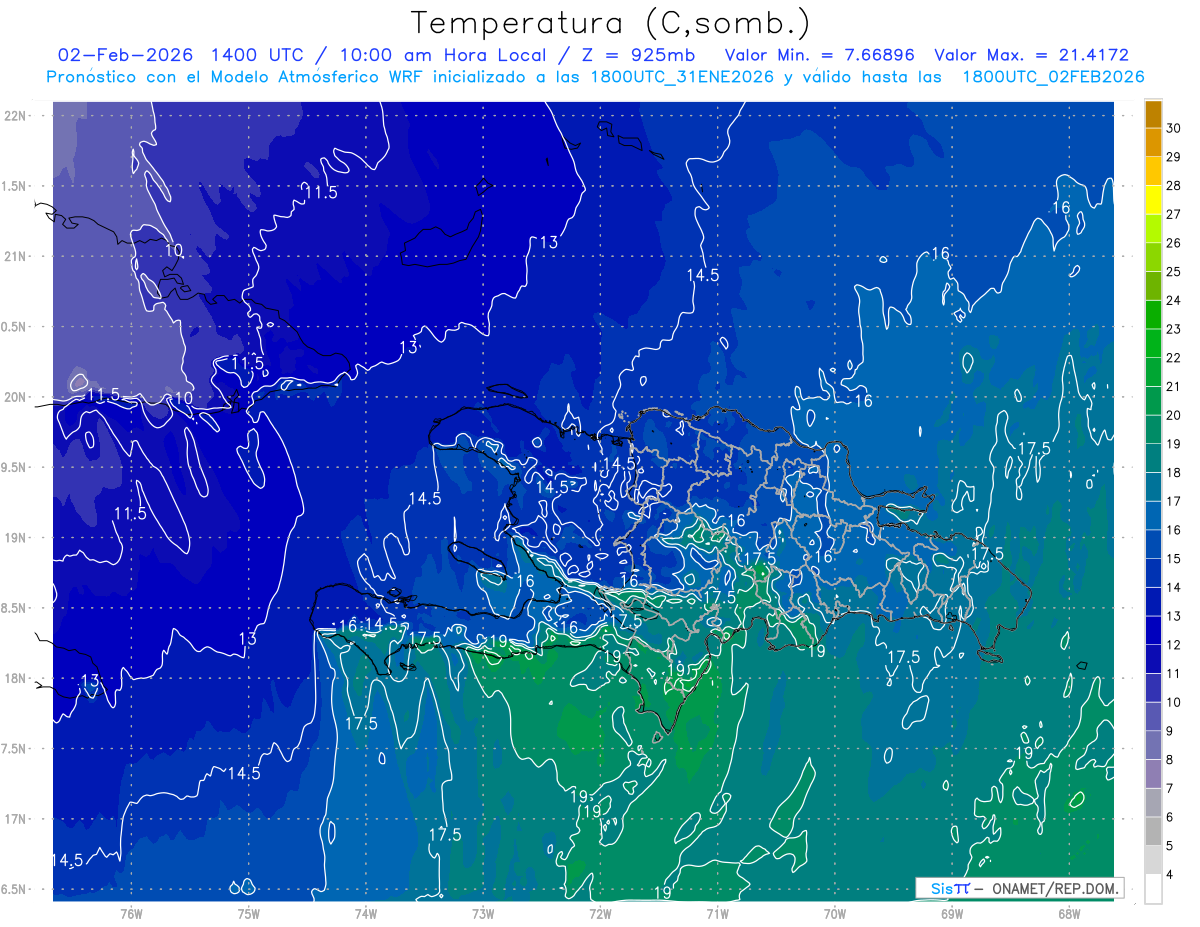
Task: Click the legend scale value "4"
Action: 1170,874
